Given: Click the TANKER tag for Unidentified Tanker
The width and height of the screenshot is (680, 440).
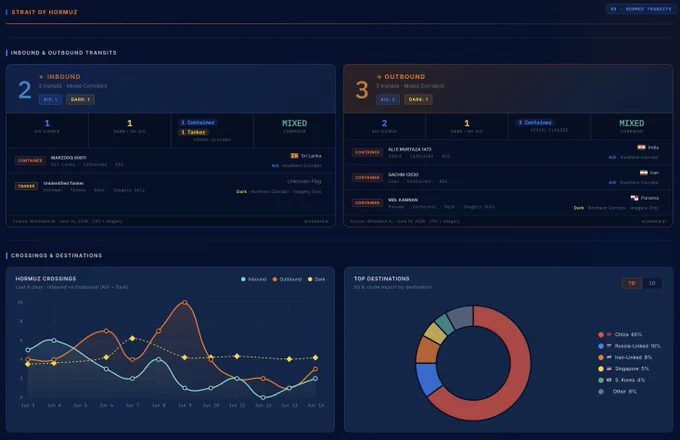Looking at the screenshot, I should click(26, 186).
